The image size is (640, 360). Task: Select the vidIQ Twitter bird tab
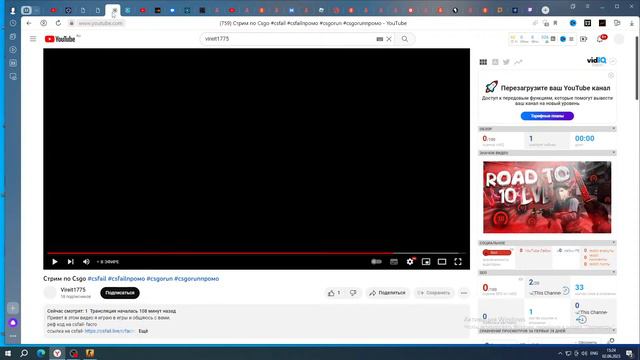tap(506, 62)
